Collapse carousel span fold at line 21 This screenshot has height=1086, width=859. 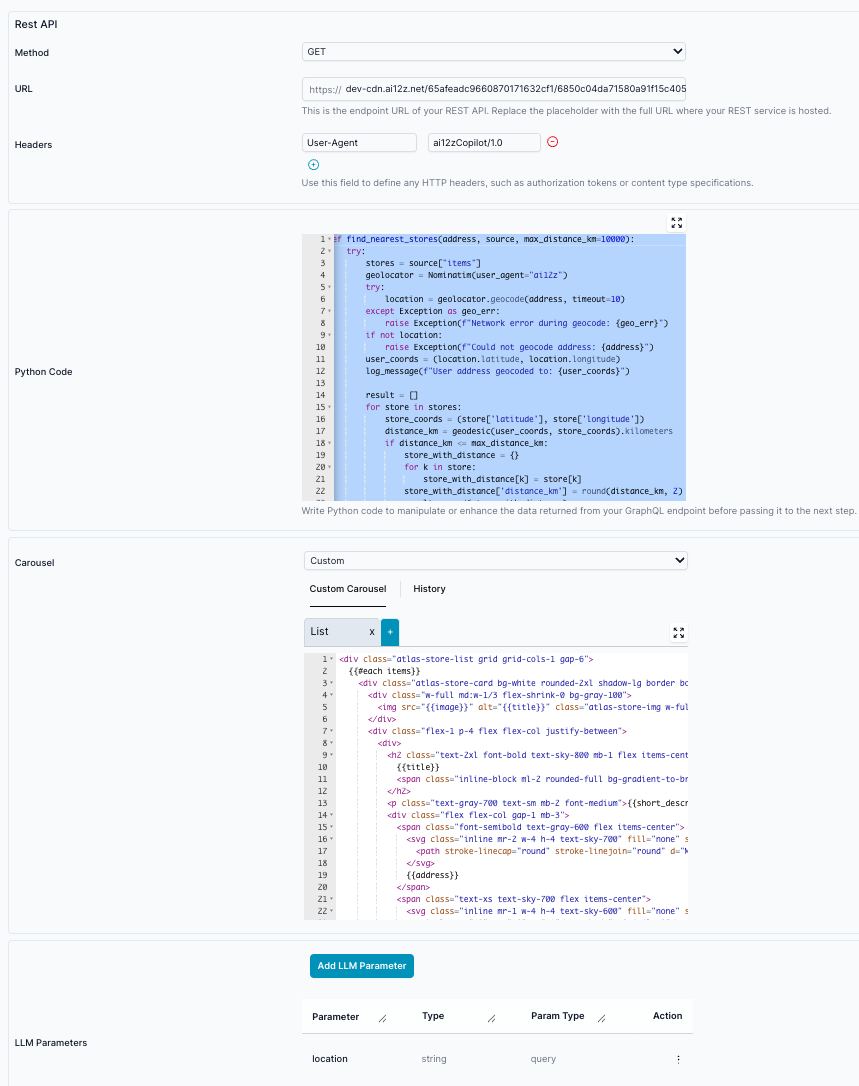[x=331, y=899]
